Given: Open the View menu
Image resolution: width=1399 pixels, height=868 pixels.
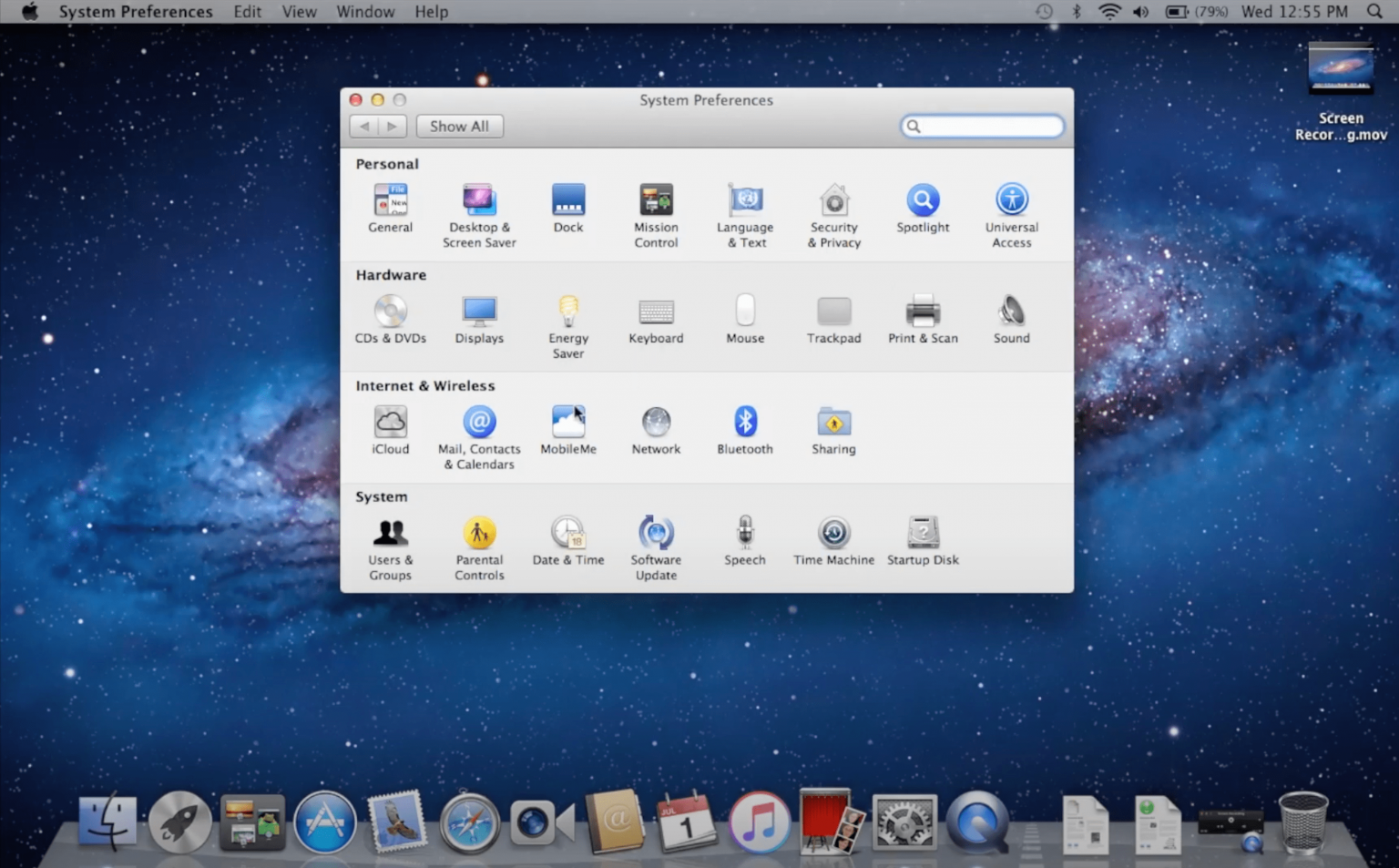Looking at the screenshot, I should click(299, 12).
